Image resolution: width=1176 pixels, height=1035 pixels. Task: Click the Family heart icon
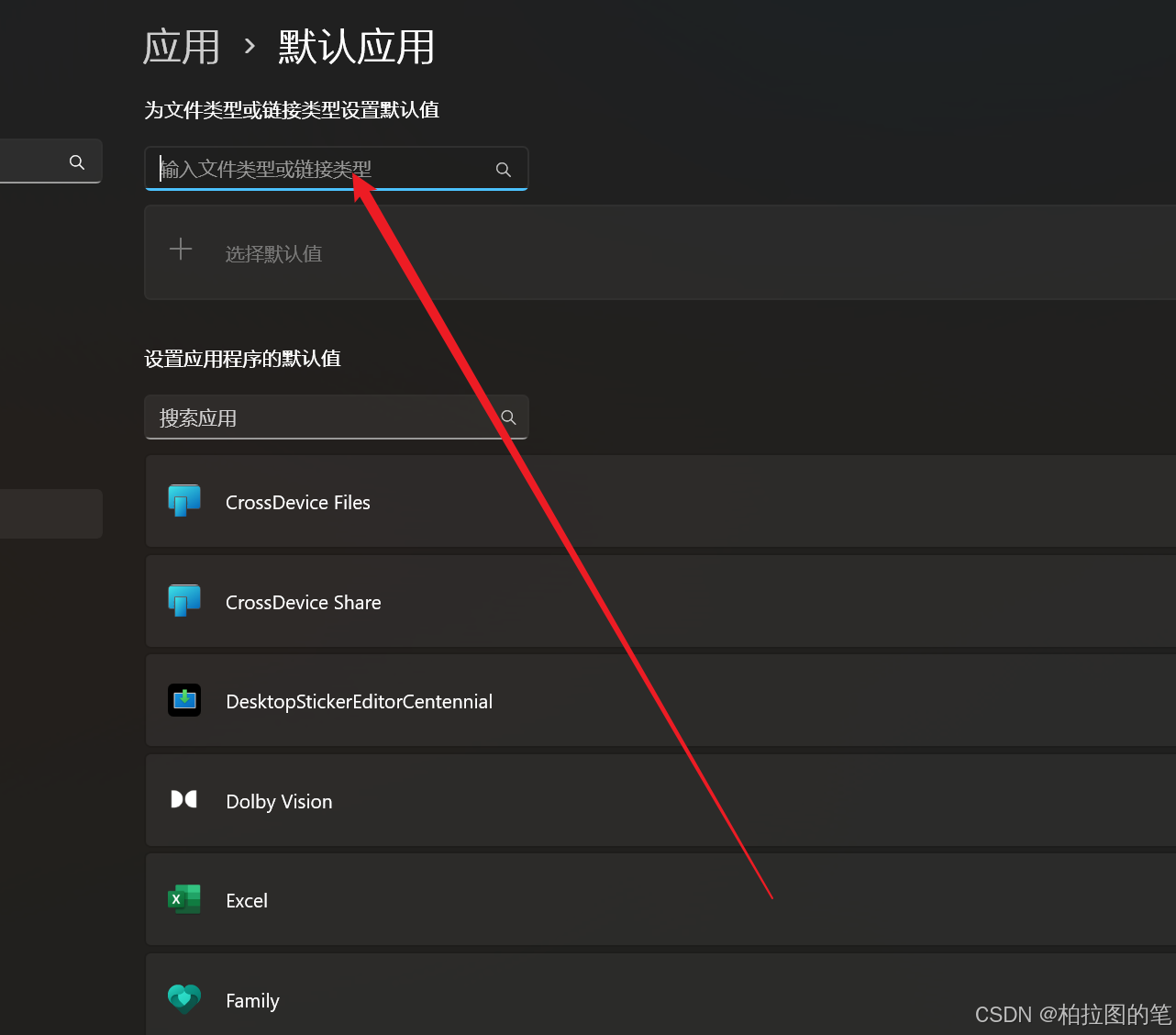[x=184, y=999]
